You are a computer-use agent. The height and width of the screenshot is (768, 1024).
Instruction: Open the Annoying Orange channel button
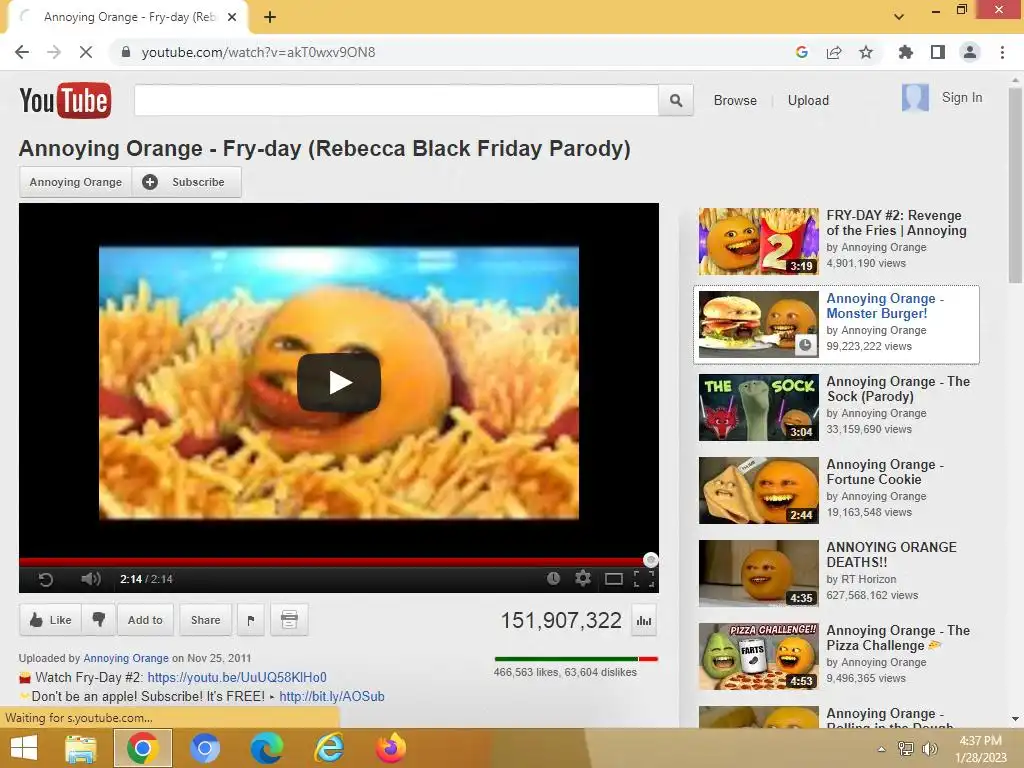coord(76,182)
